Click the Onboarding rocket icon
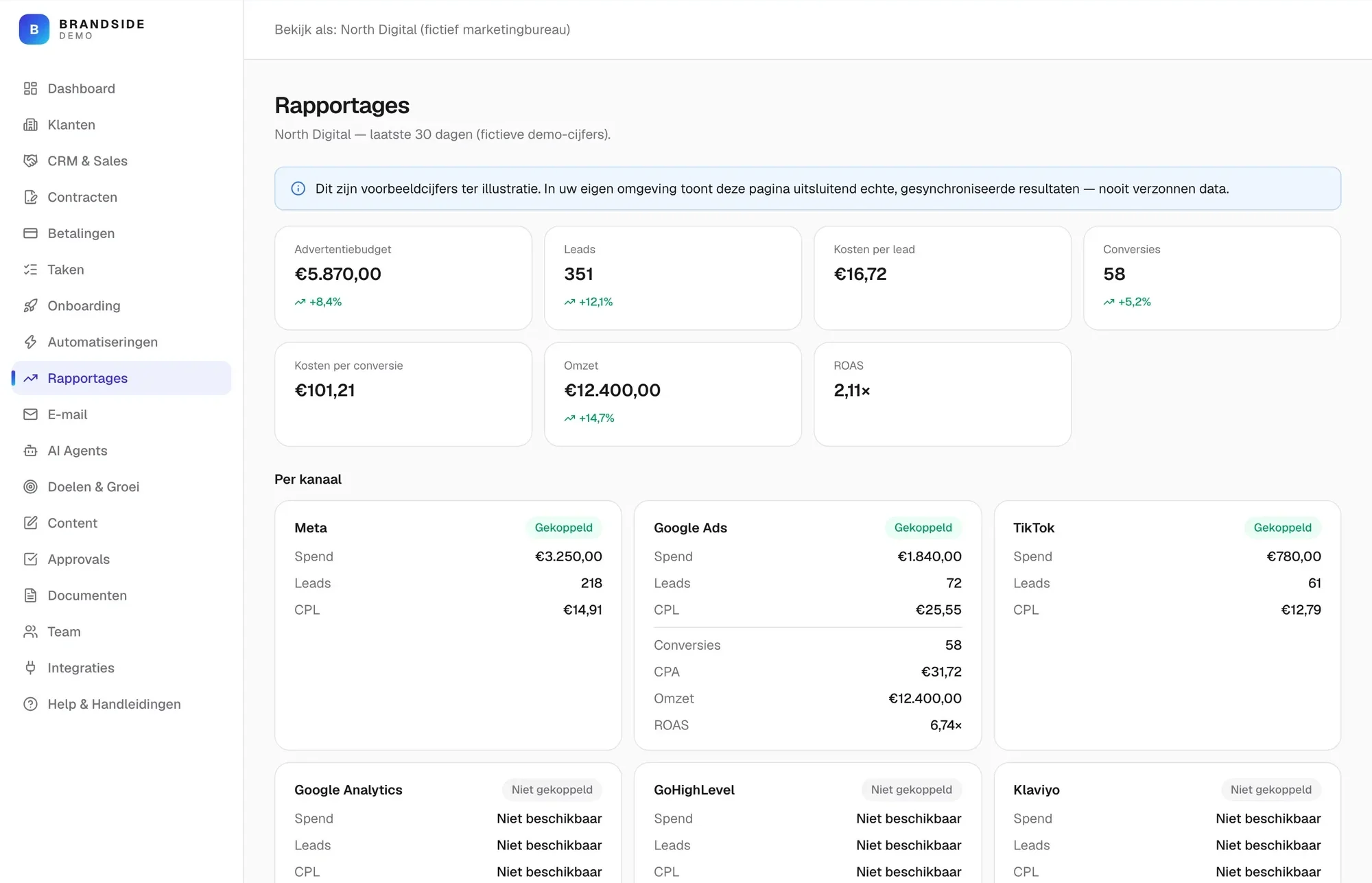 pos(30,306)
